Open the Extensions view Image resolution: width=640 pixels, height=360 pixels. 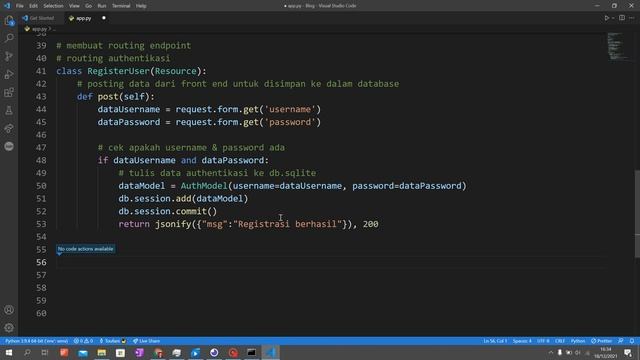click(x=9, y=92)
